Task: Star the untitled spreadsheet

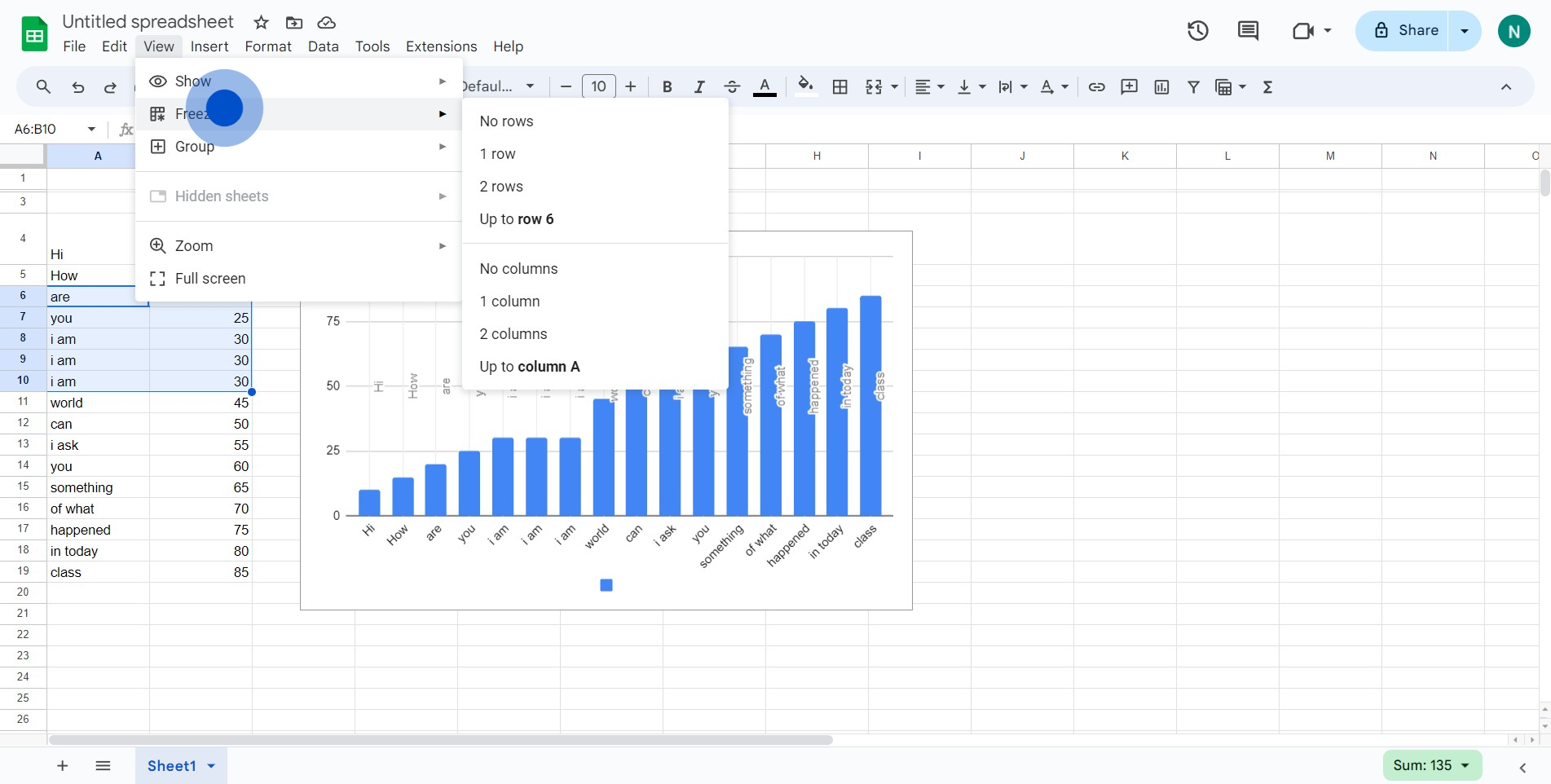Action: pyautogui.click(x=261, y=23)
